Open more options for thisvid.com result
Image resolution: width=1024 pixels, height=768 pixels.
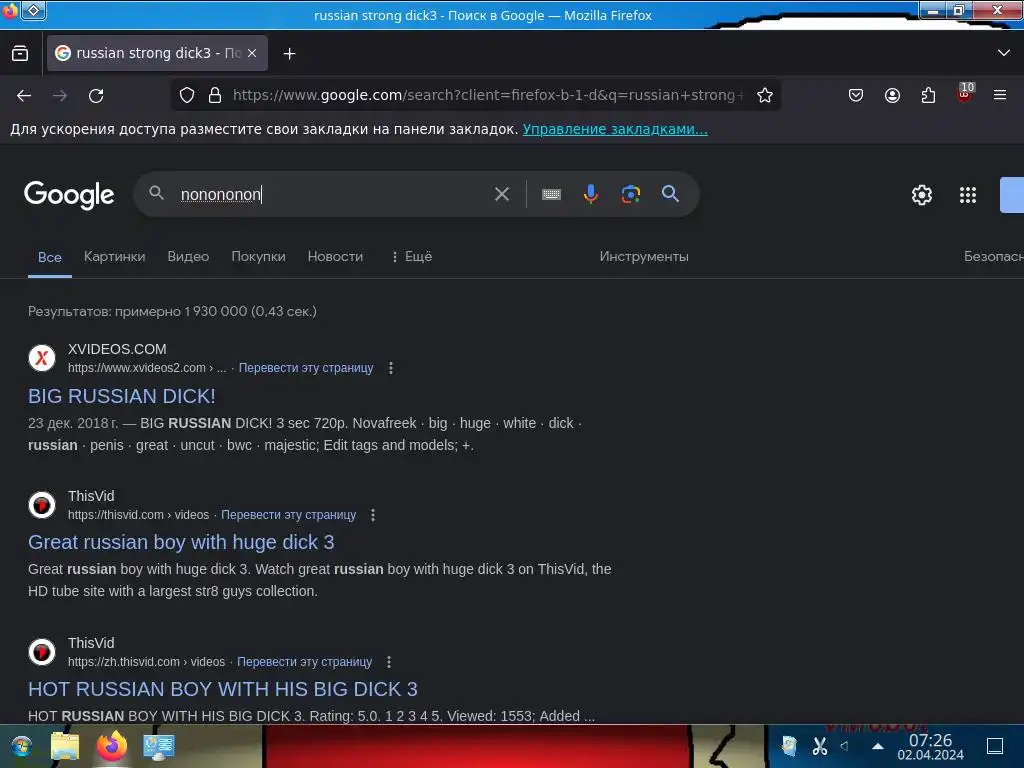click(373, 515)
